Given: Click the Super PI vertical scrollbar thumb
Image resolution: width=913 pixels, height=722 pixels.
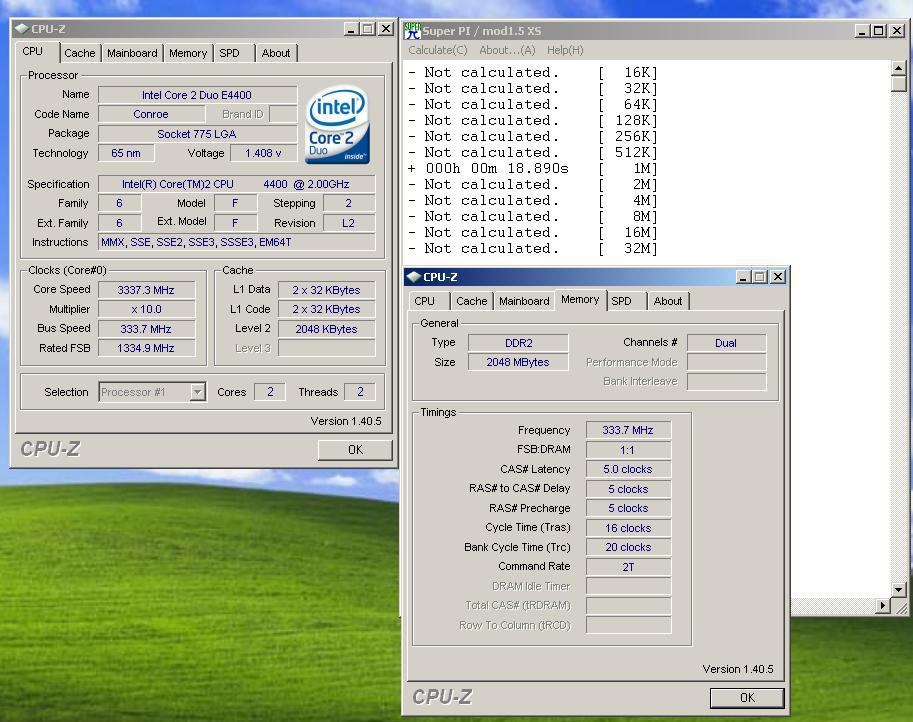Looking at the screenshot, I should 898,83.
